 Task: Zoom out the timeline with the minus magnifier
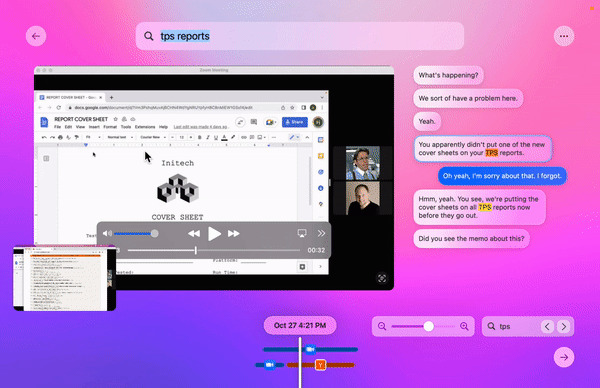(382, 326)
